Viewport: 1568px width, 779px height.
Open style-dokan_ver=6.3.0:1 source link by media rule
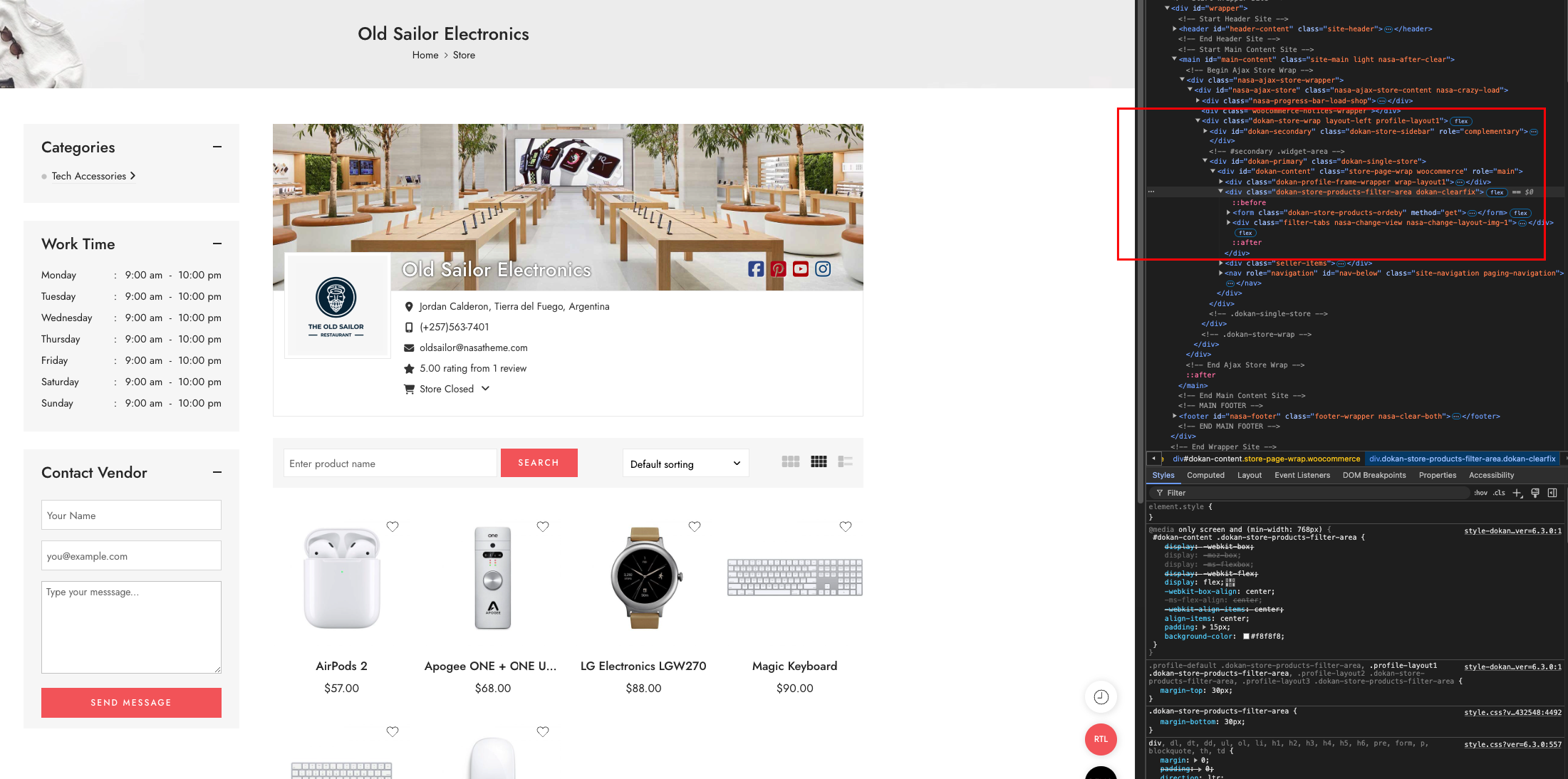point(1512,530)
